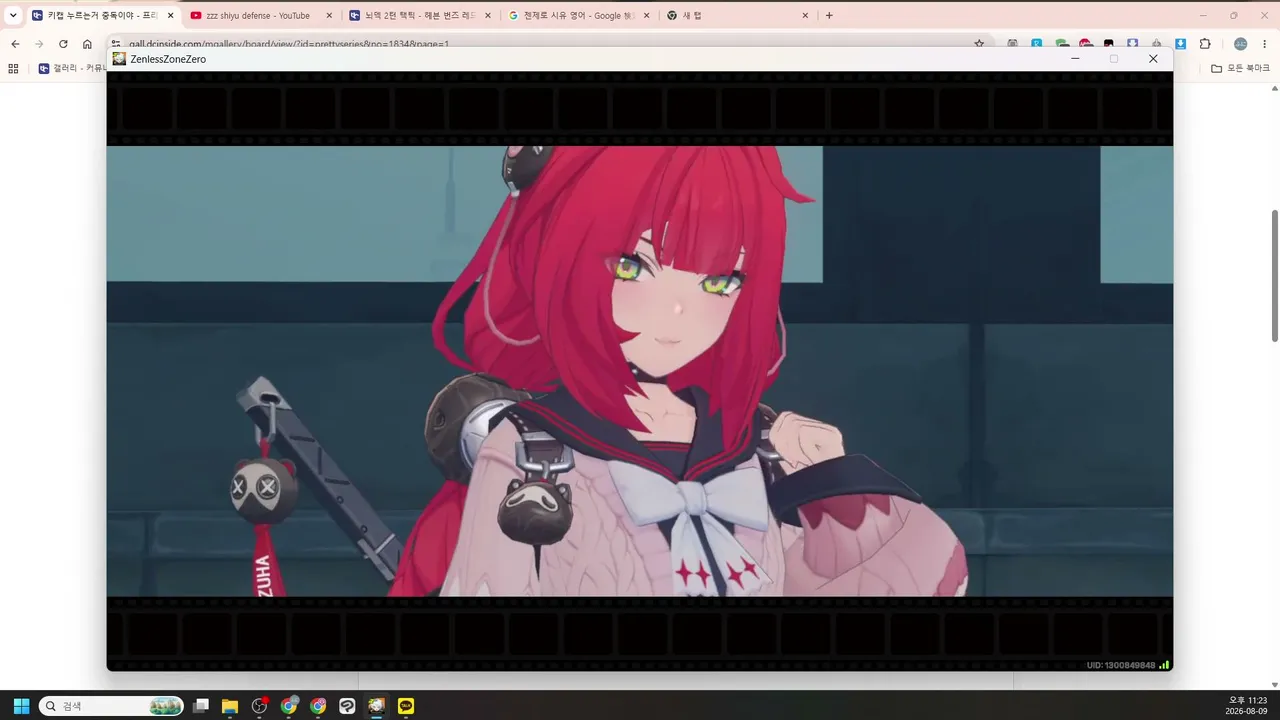
Task: Go forward in Chrome browser
Action: [39, 44]
